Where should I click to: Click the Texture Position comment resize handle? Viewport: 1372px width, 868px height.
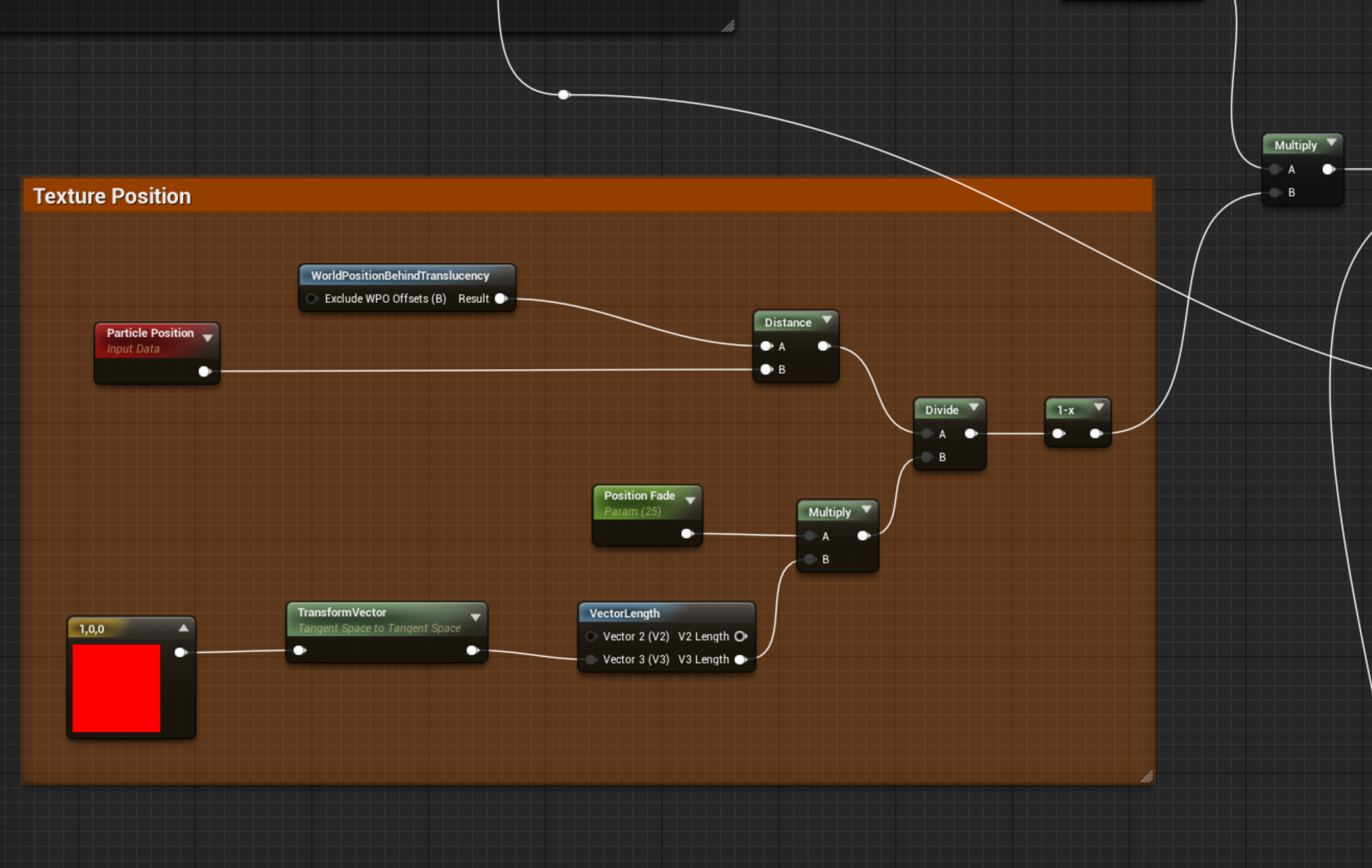click(1146, 776)
